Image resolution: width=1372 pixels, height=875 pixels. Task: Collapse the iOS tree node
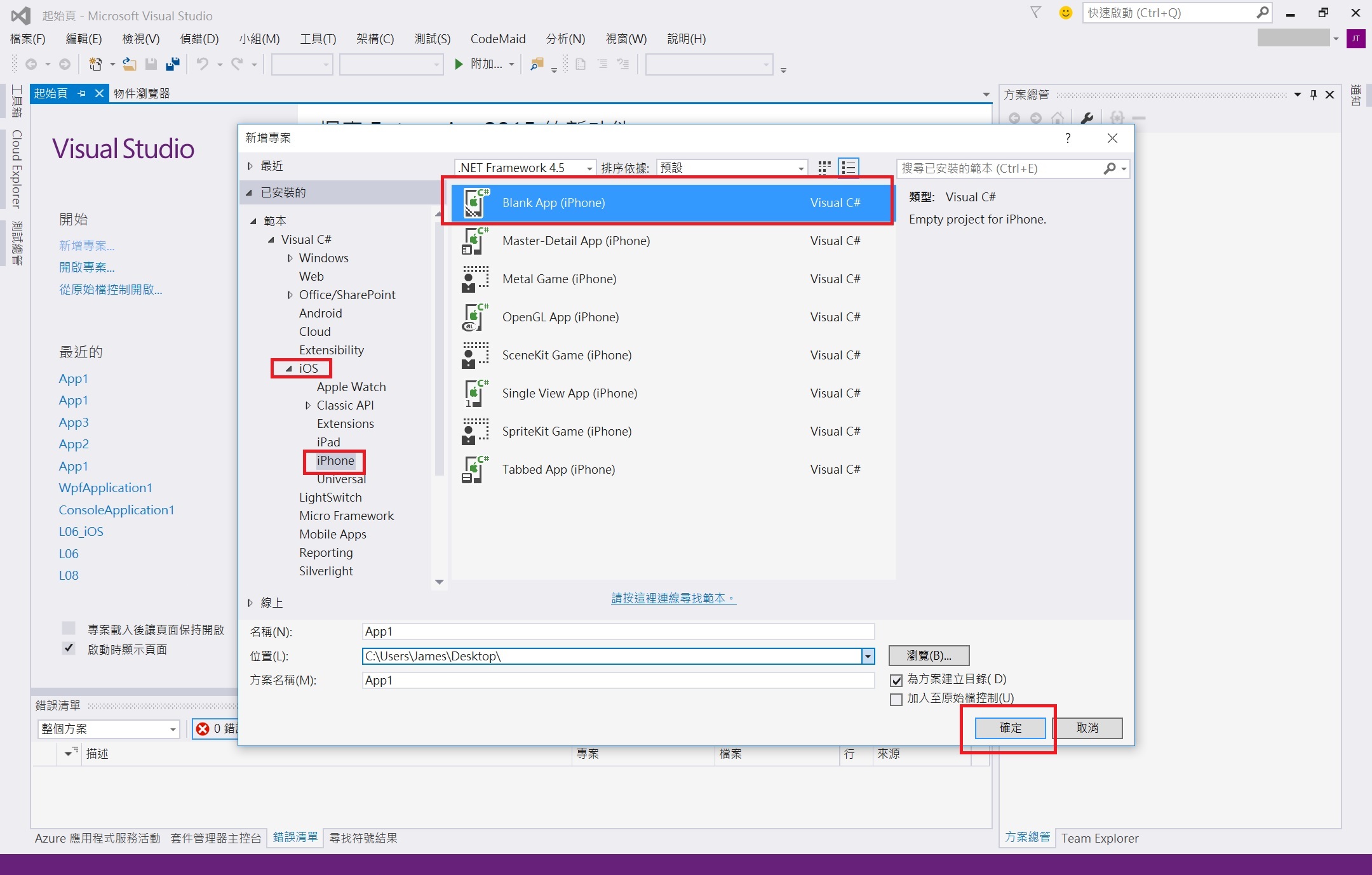pos(289,368)
